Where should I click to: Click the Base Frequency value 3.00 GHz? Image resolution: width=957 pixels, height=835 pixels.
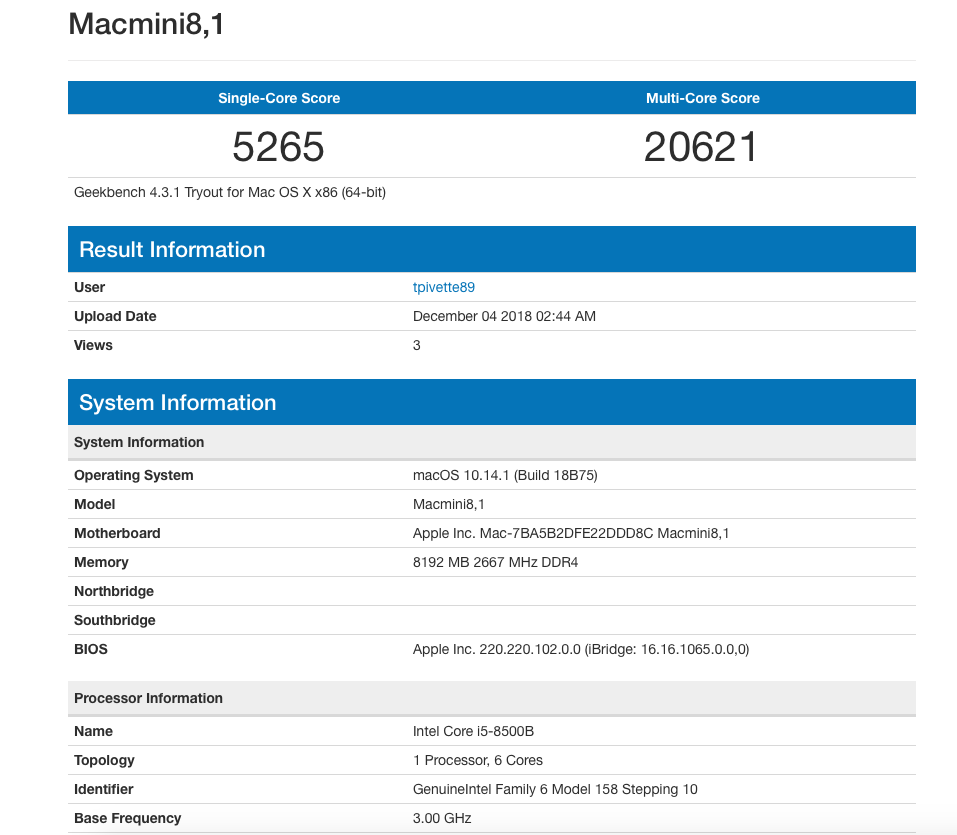pos(442,819)
